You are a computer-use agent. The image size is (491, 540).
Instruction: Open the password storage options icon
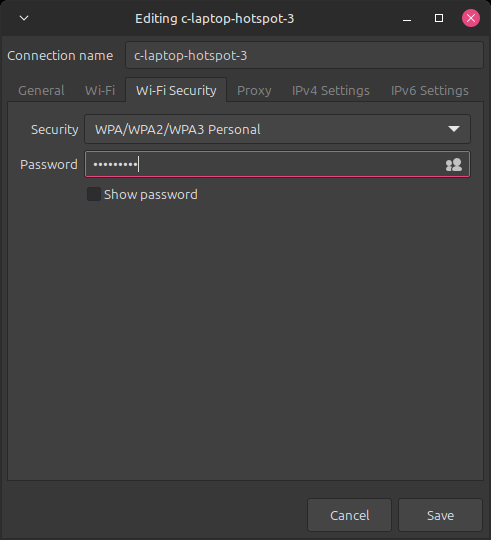point(453,165)
